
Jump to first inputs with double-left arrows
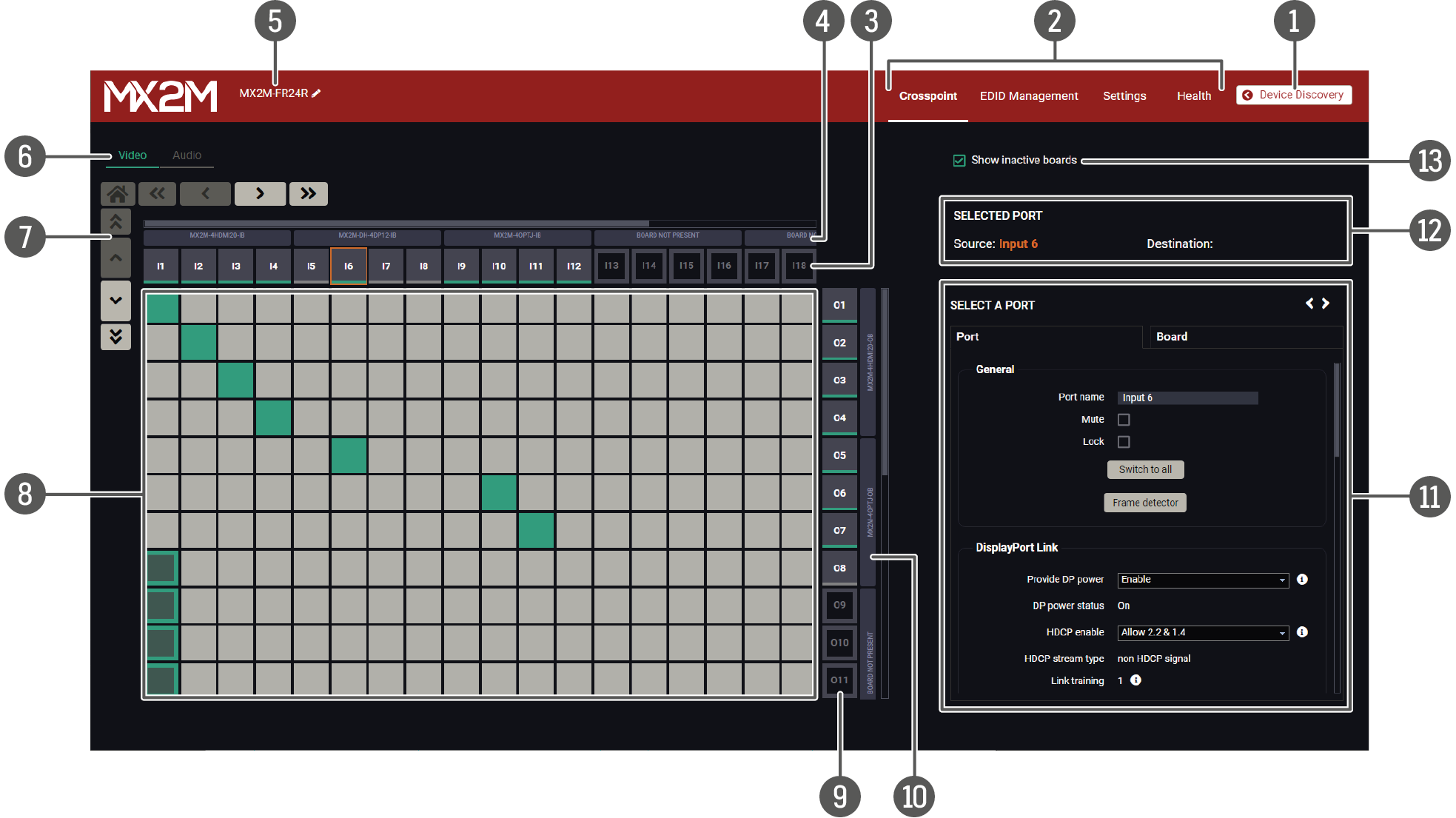tap(157, 194)
